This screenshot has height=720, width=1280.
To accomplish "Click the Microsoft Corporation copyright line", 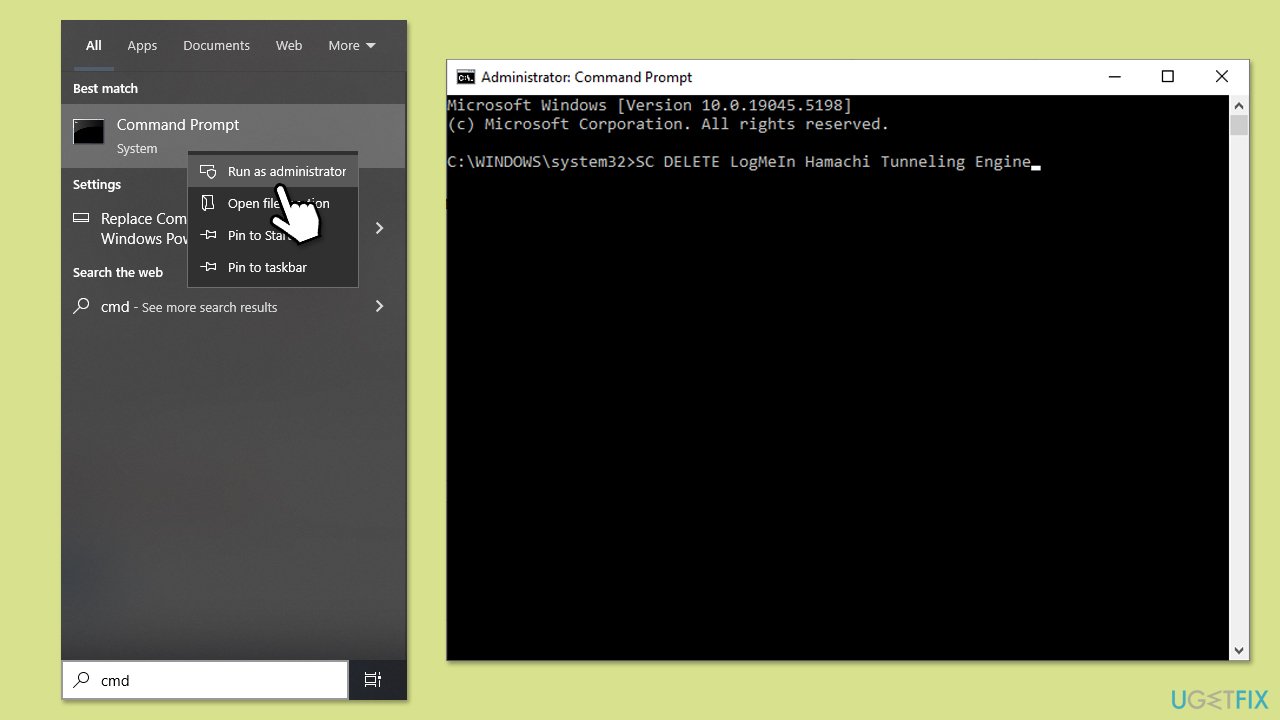I will [668, 124].
